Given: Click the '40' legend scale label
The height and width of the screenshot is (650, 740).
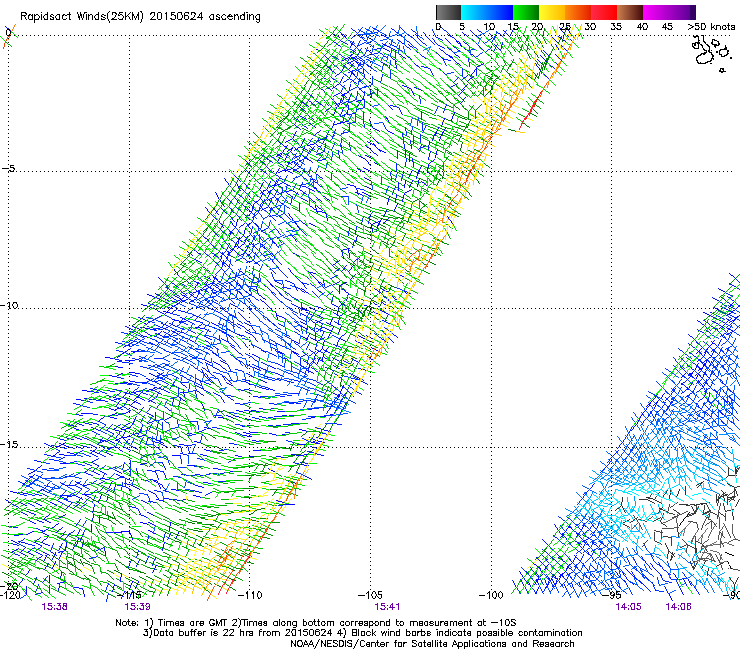Looking at the screenshot, I should (x=642, y=27).
